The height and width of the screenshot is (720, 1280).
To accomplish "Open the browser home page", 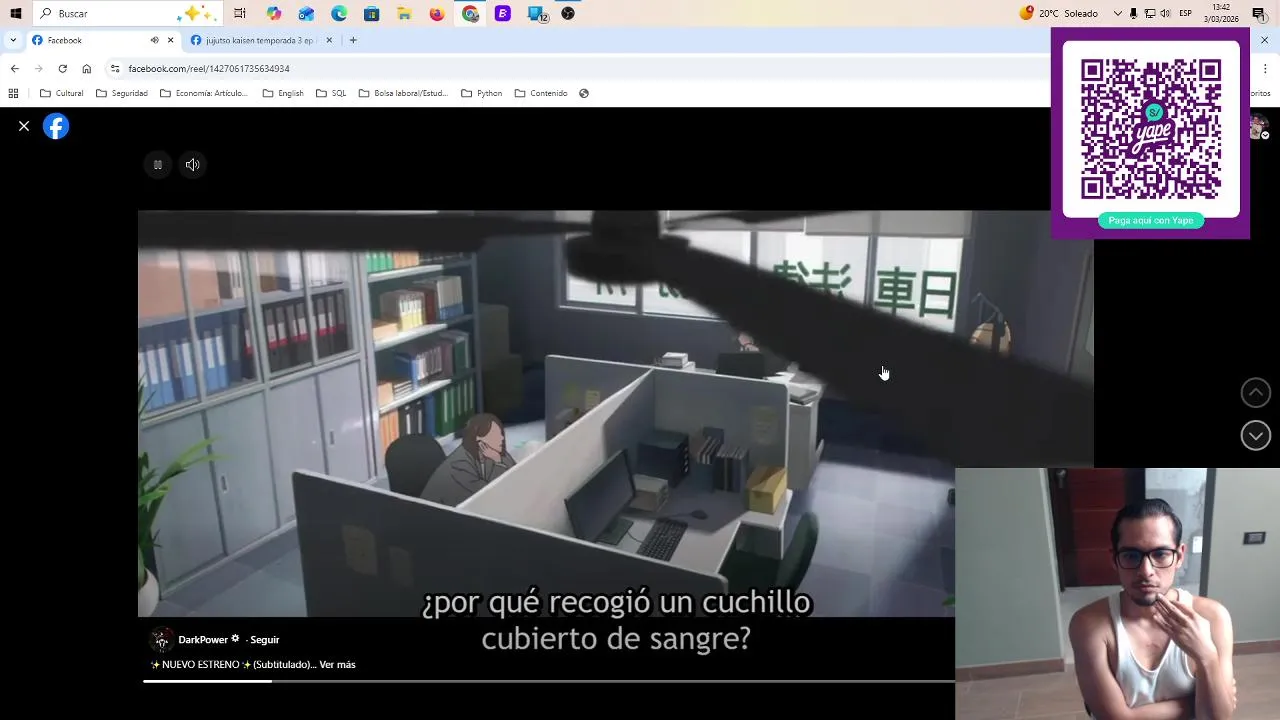I will tap(87, 68).
